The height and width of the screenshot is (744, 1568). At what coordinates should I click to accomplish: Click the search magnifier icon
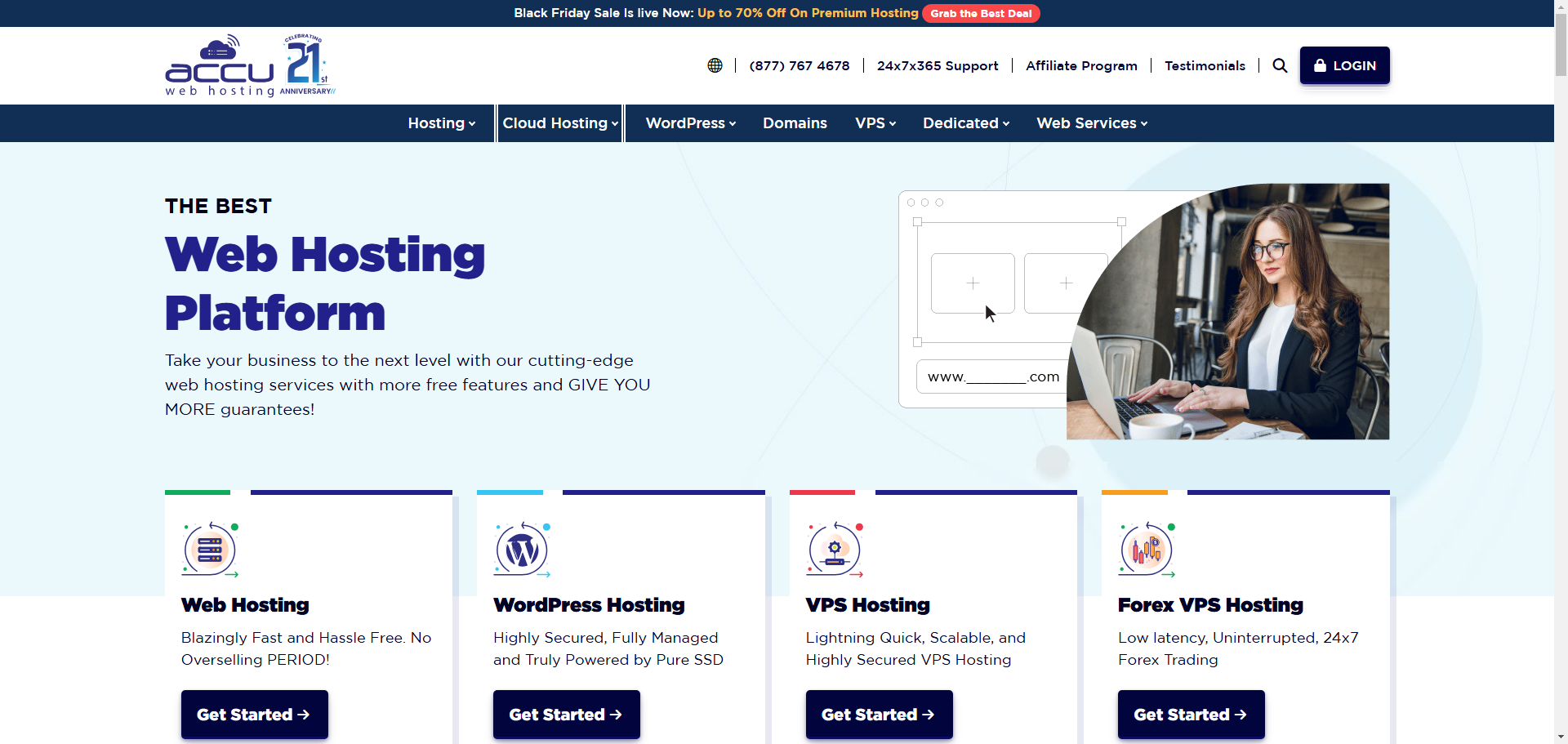(x=1280, y=65)
